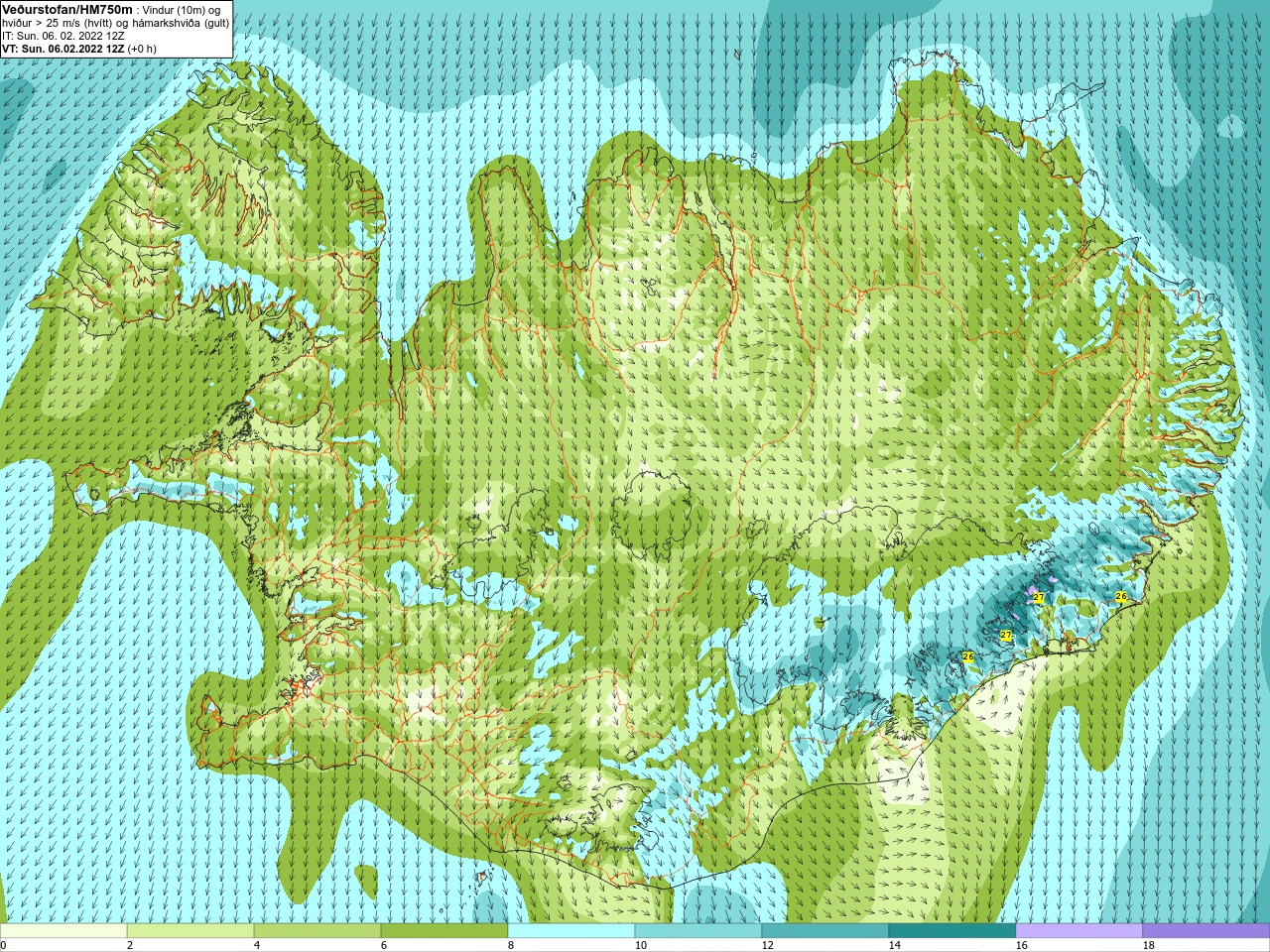Select the 14–16 m/s dark teal legend swatch

pos(952,931)
